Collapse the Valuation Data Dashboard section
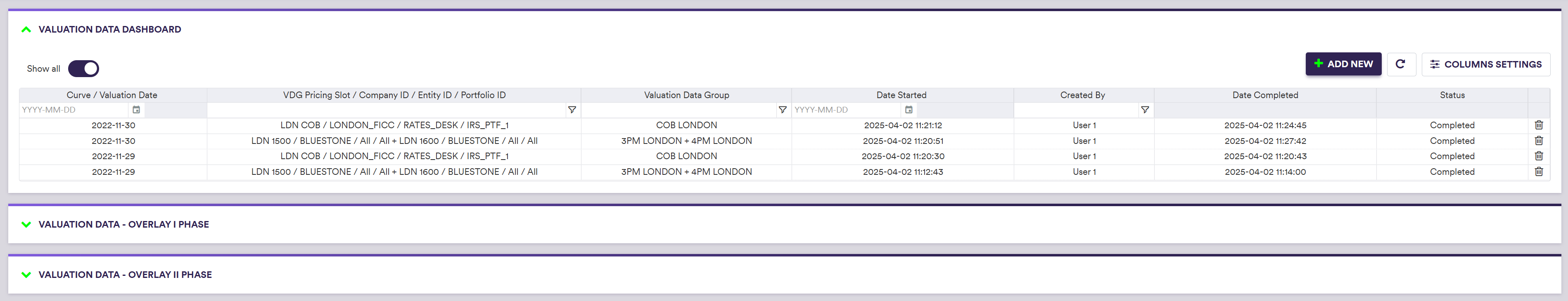 coord(26,29)
